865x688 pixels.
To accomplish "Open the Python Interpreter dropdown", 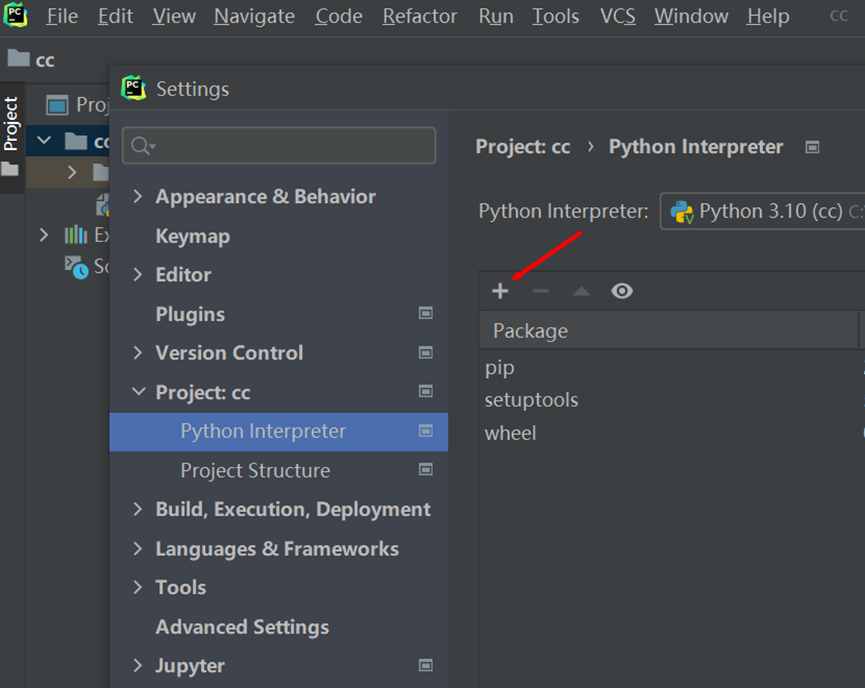I will pyautogui.click(x=762, y=211).
